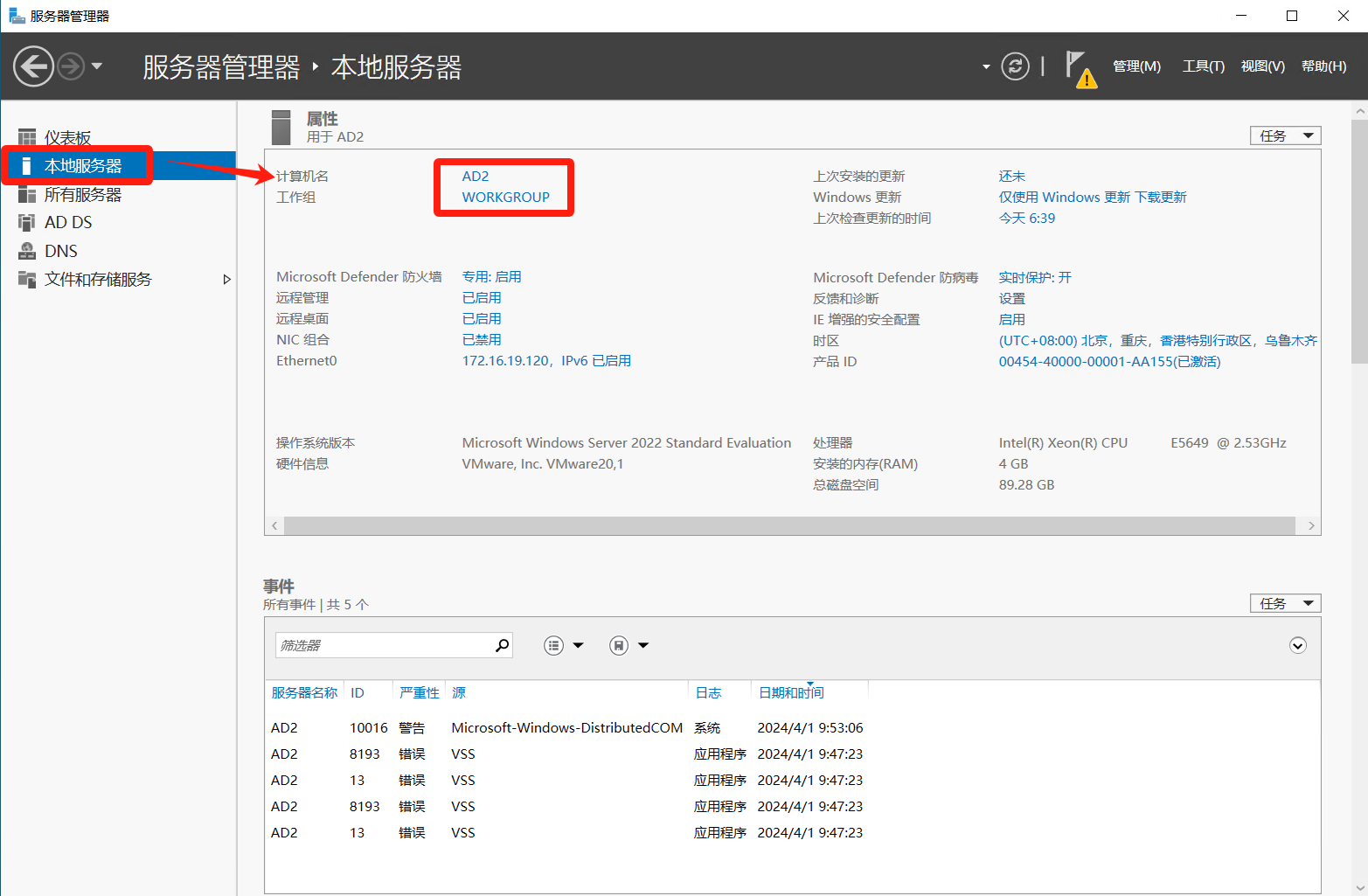This screenshot has width=1368, height=896.
Task: Open the Tools menu
Action: [x=1203, y=66]
